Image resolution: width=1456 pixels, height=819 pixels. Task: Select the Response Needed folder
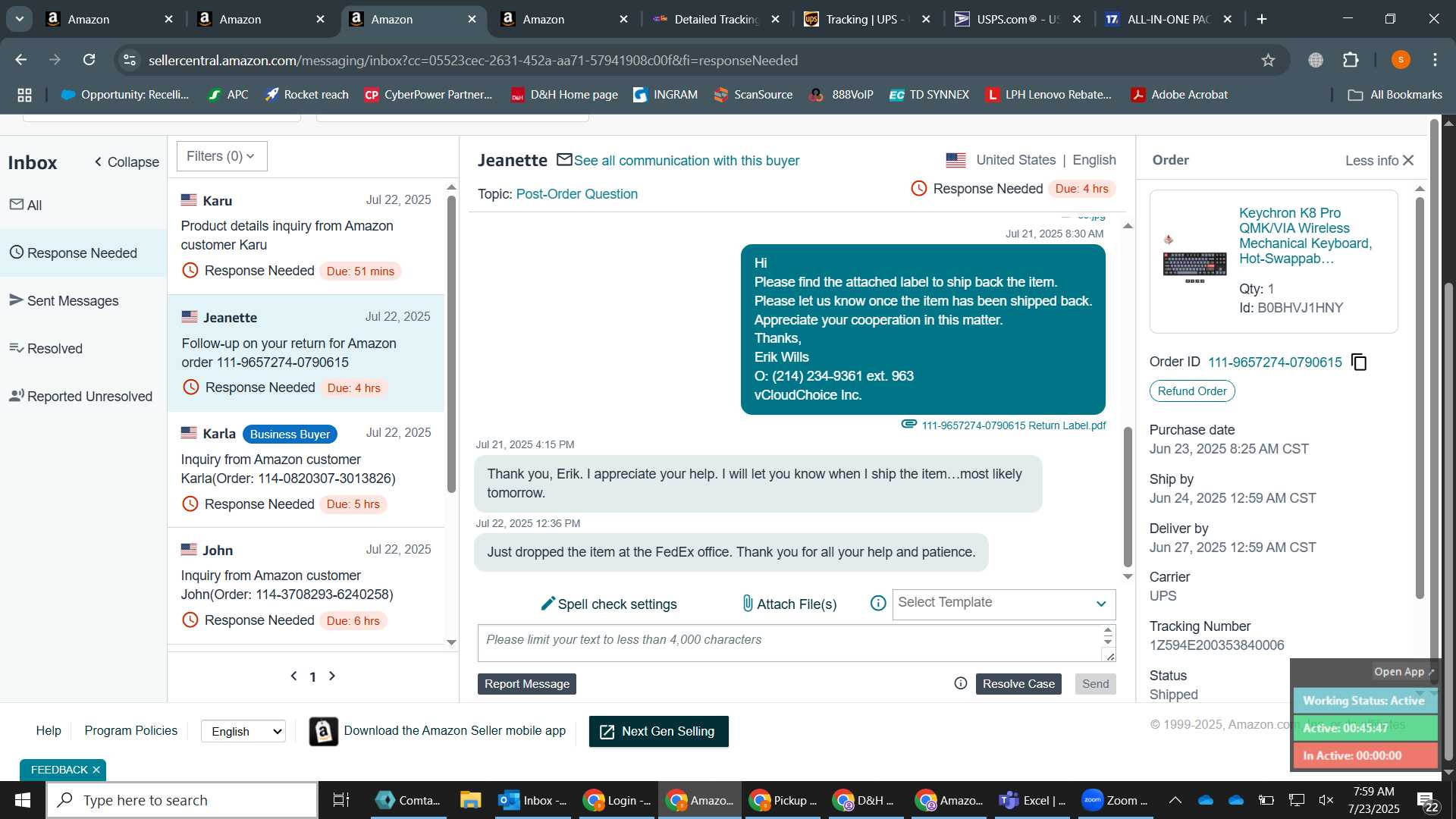coord(83,253)
